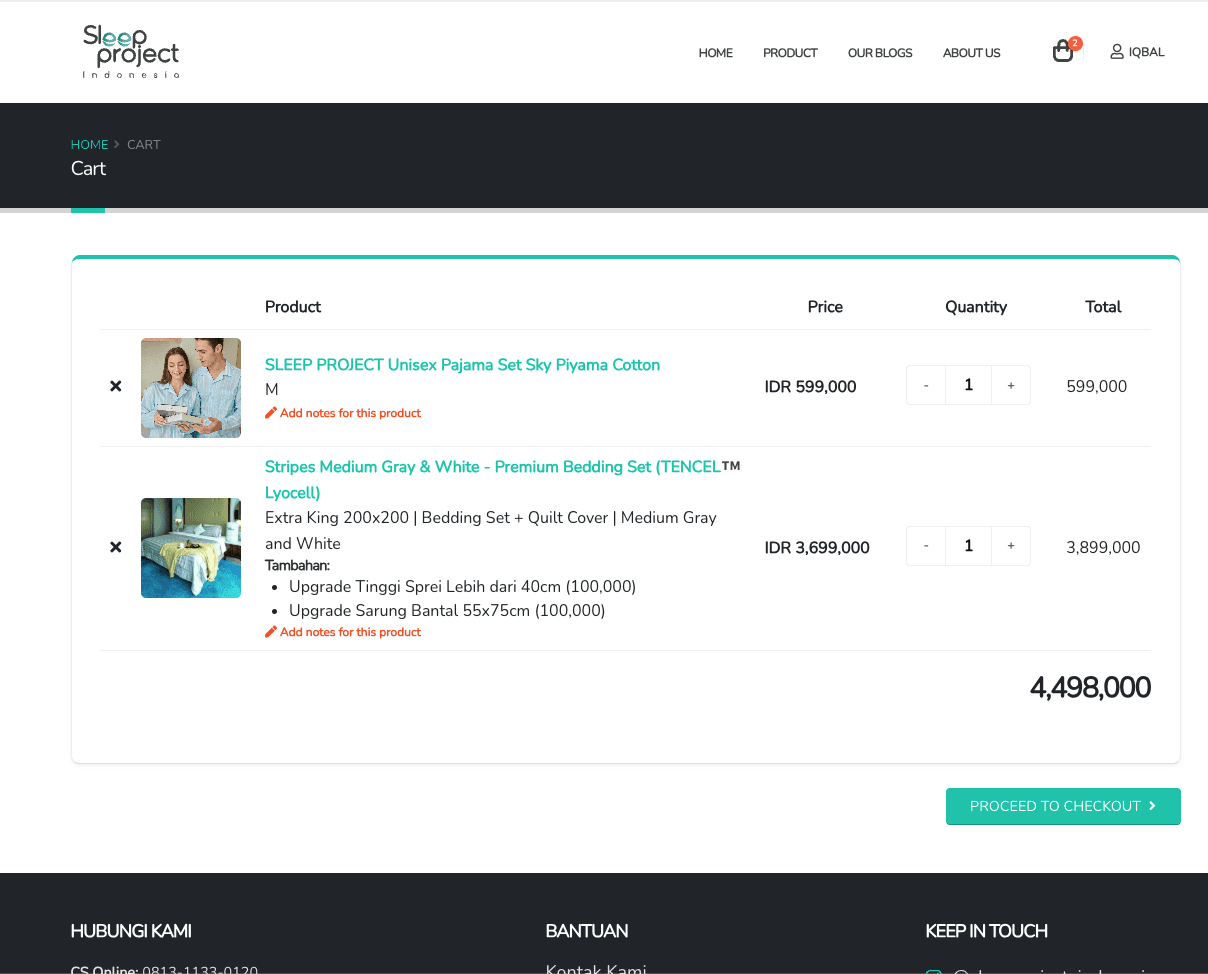This screenshot has height=974, width=1208.
Task: Open the shopping cart bag icon
Action: 1063,52
